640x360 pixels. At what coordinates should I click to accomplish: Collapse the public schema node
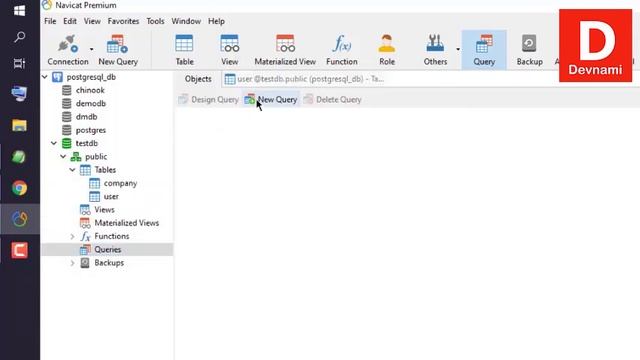click(x=63, y=157)
